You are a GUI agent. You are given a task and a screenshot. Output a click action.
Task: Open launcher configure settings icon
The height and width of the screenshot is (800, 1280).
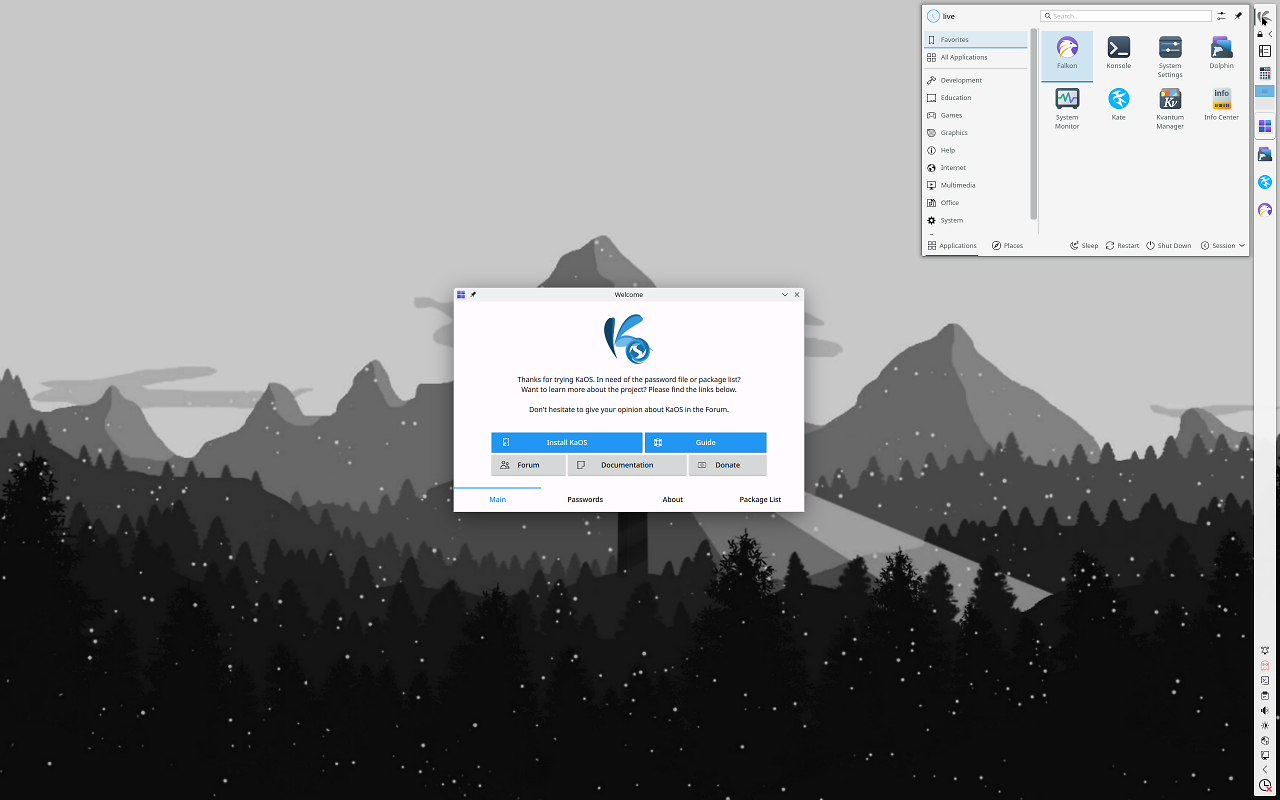click(x=1221, y=16)
